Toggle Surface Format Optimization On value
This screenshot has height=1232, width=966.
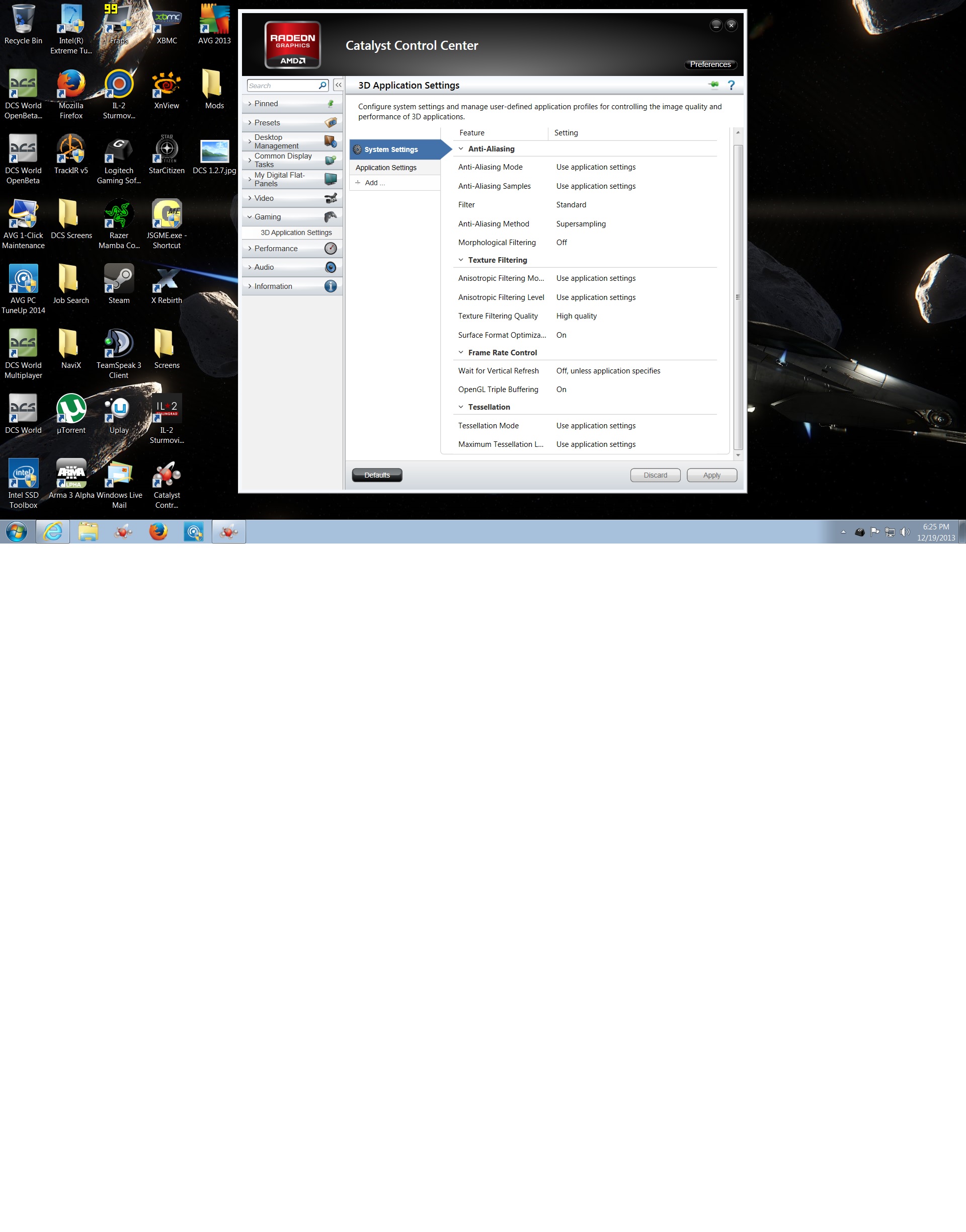point(561,335)
